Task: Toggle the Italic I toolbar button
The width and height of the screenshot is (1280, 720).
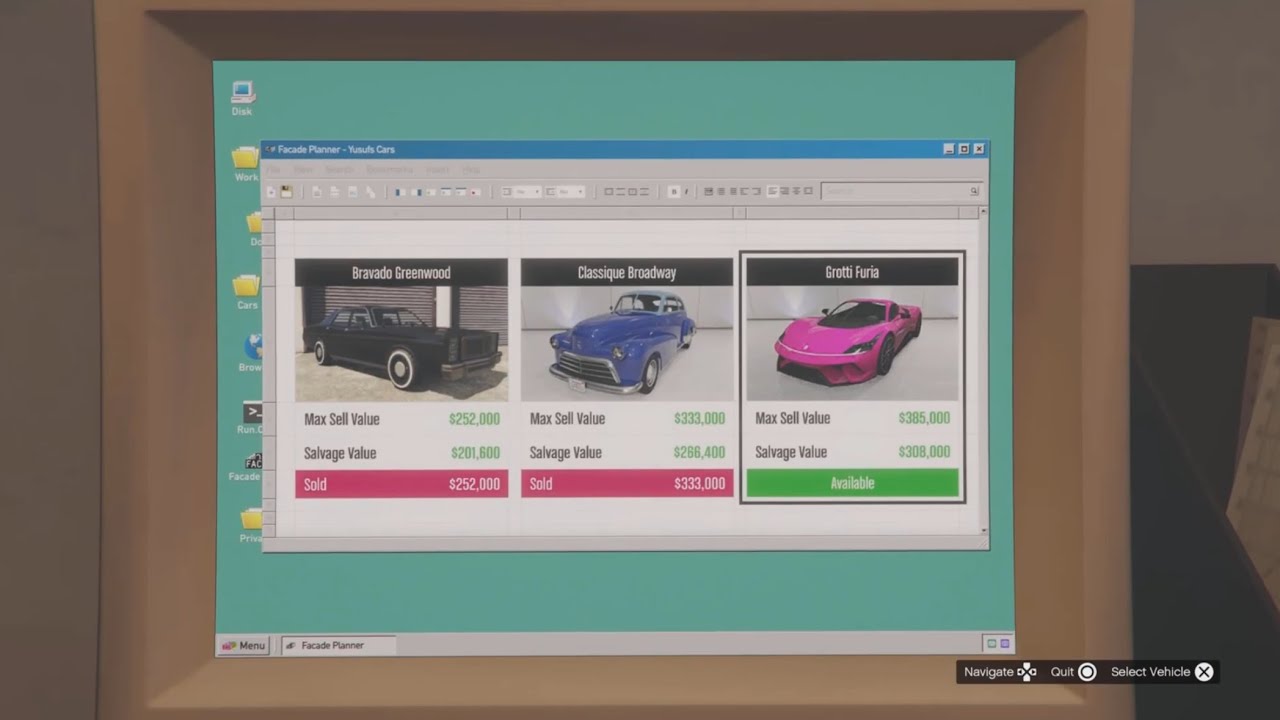Action: 685,191
